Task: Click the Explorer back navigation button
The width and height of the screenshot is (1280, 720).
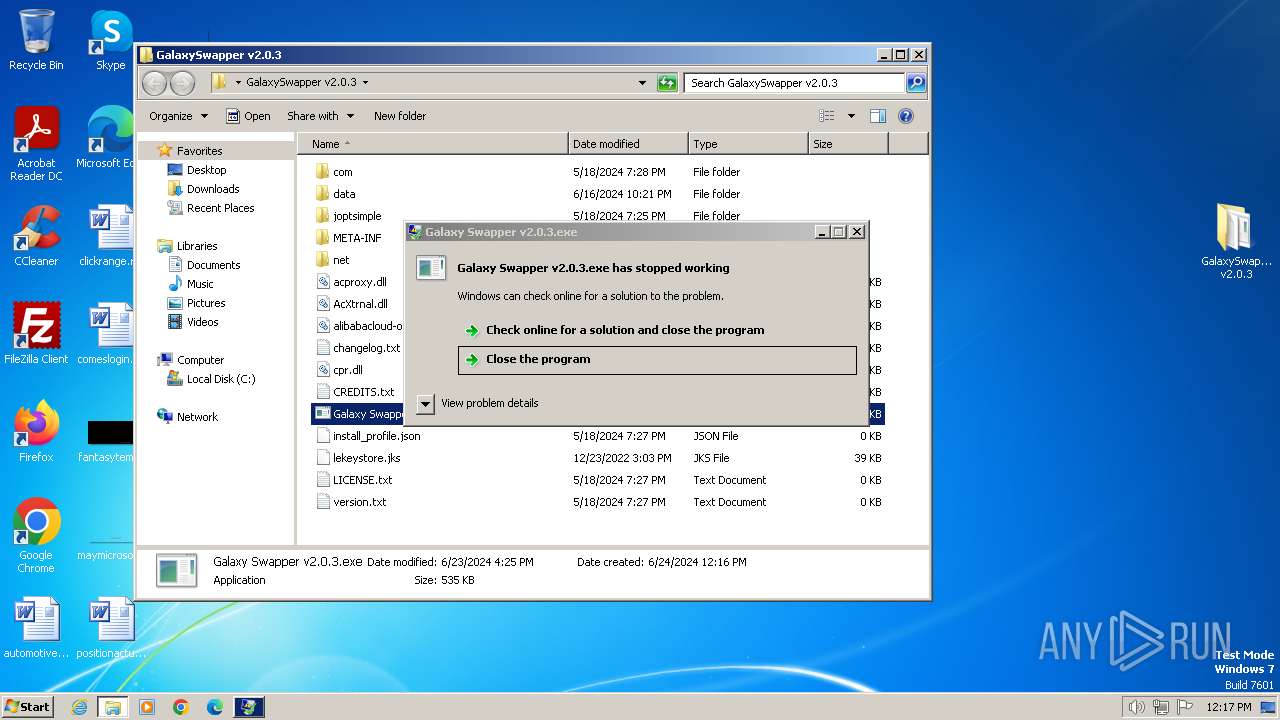Action: (x=154, y=83)
